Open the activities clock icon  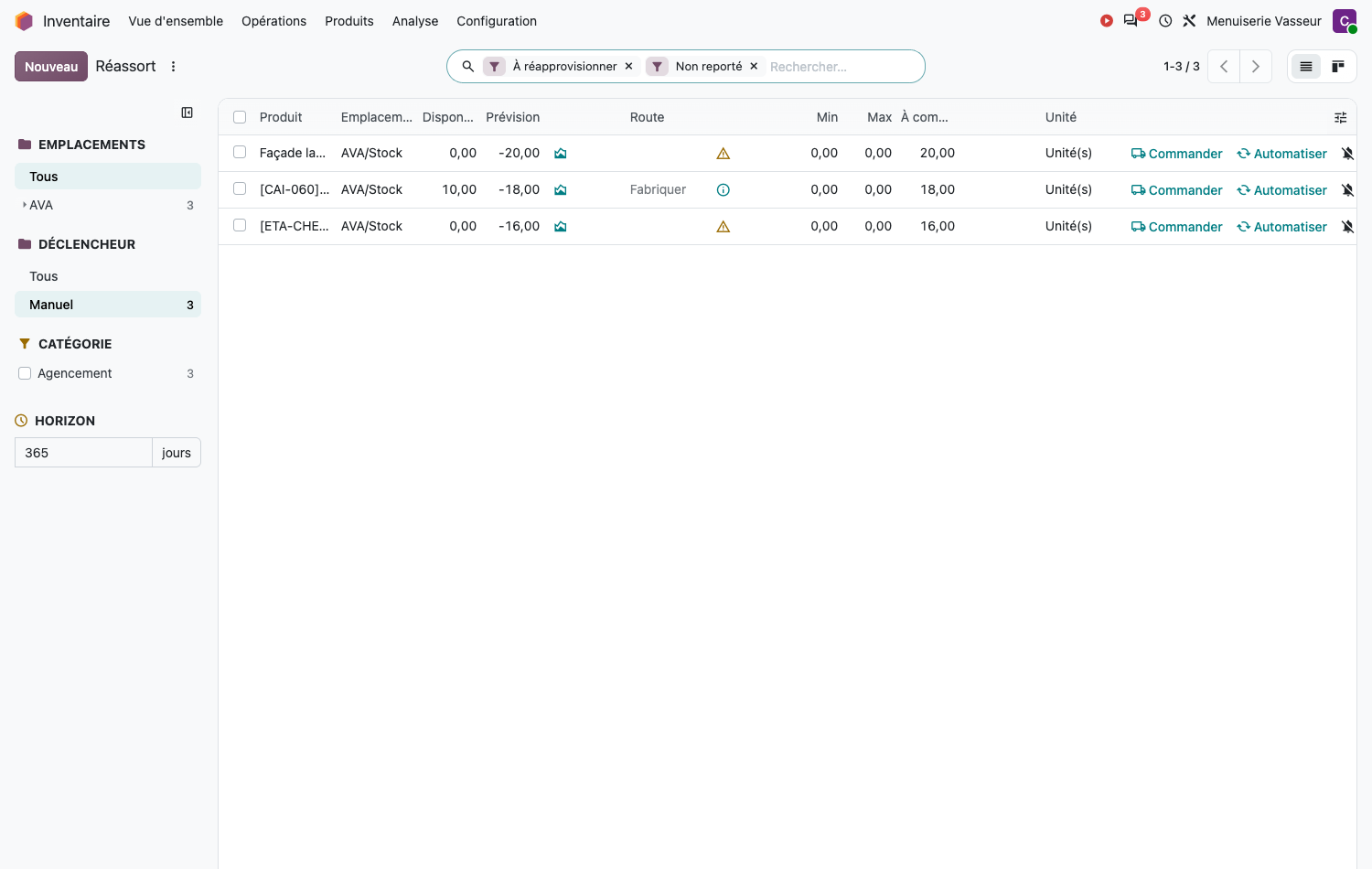[x=1165, y=21]
